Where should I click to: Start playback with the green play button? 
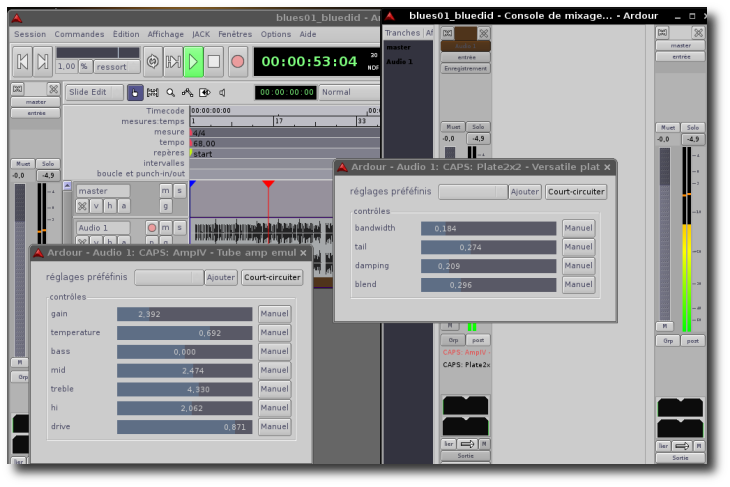point(193,62)
